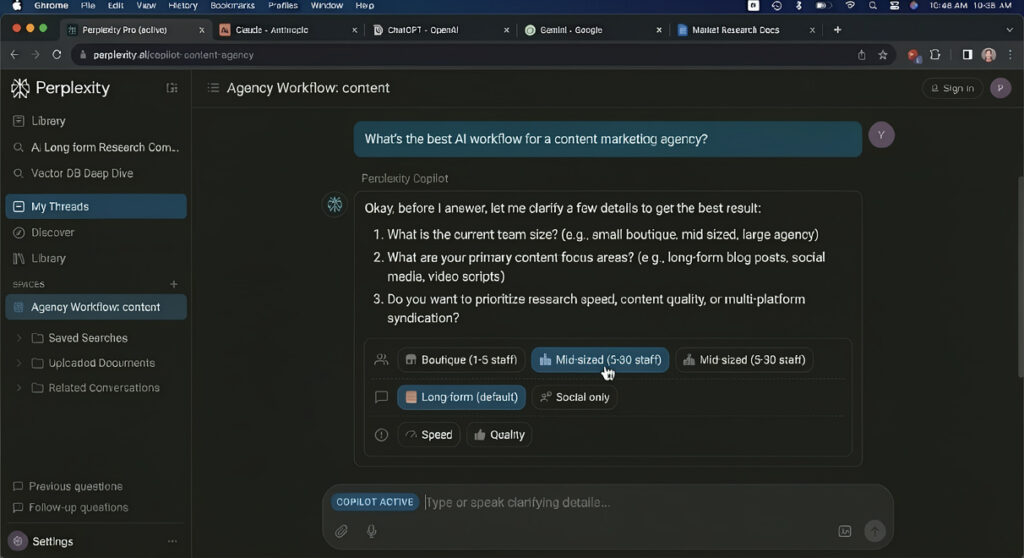Open the Chrome extensions puzzle icon
The width and height of the screenshot is (1024, 558).
(935, 55)
